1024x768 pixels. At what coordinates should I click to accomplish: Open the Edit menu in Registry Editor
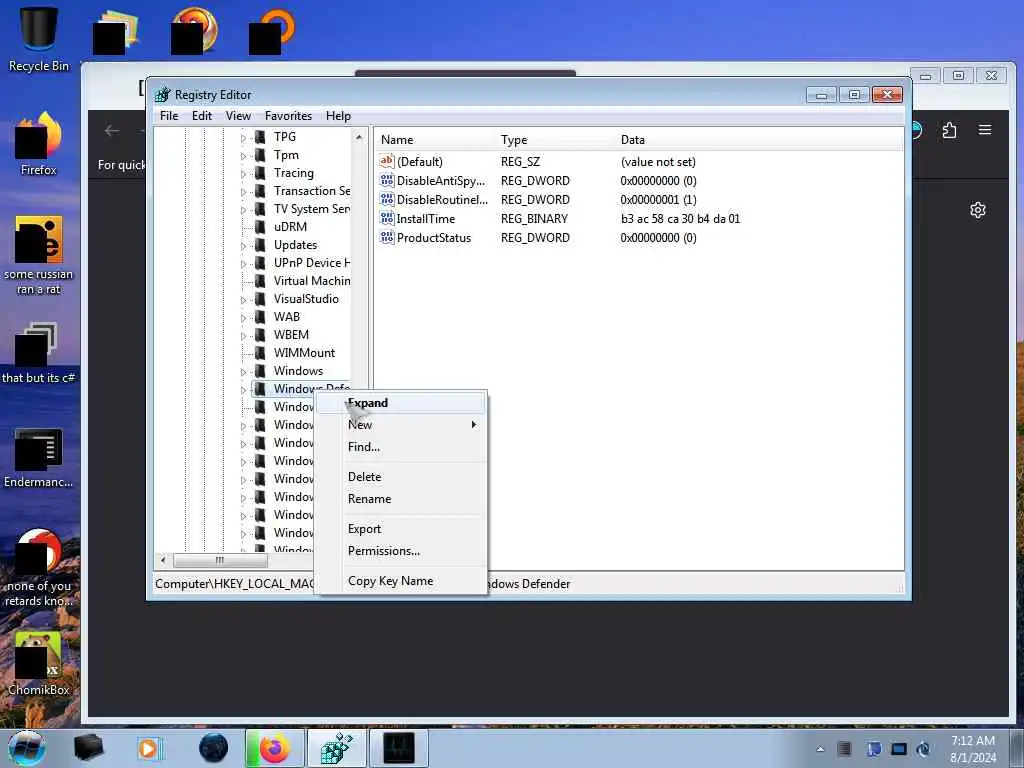click(202, 116)
